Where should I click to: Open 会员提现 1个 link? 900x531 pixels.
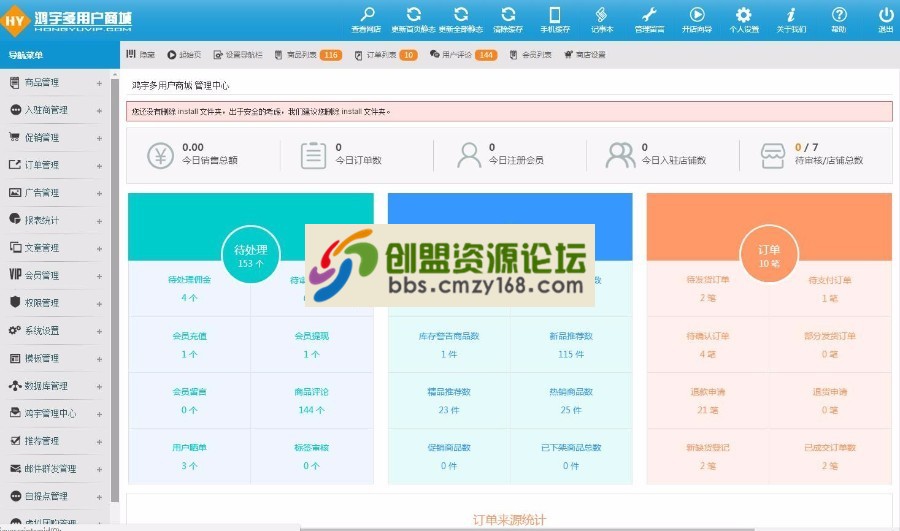[312, 344]
